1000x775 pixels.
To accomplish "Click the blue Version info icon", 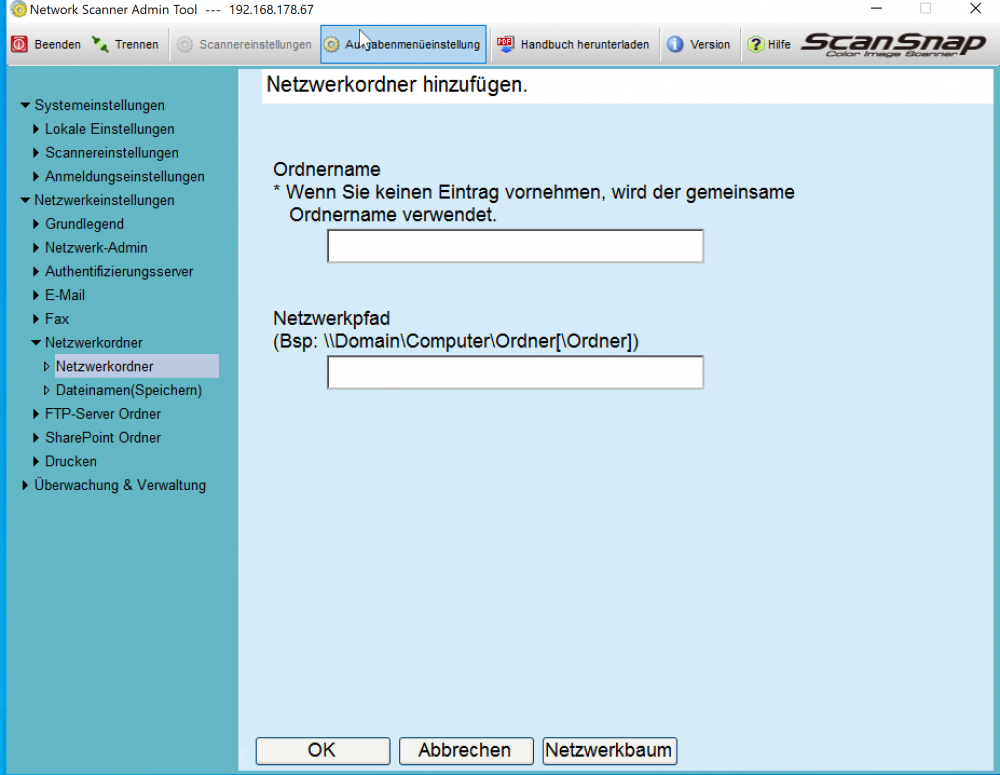I will point(675,44).
